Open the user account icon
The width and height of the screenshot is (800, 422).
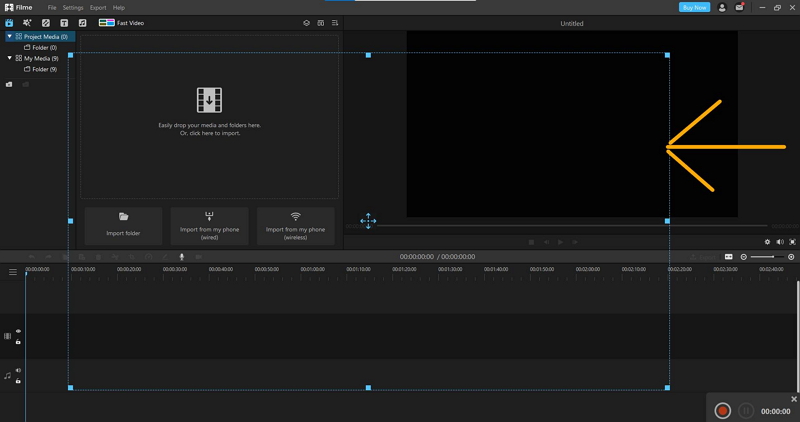[x=722, y=8]
